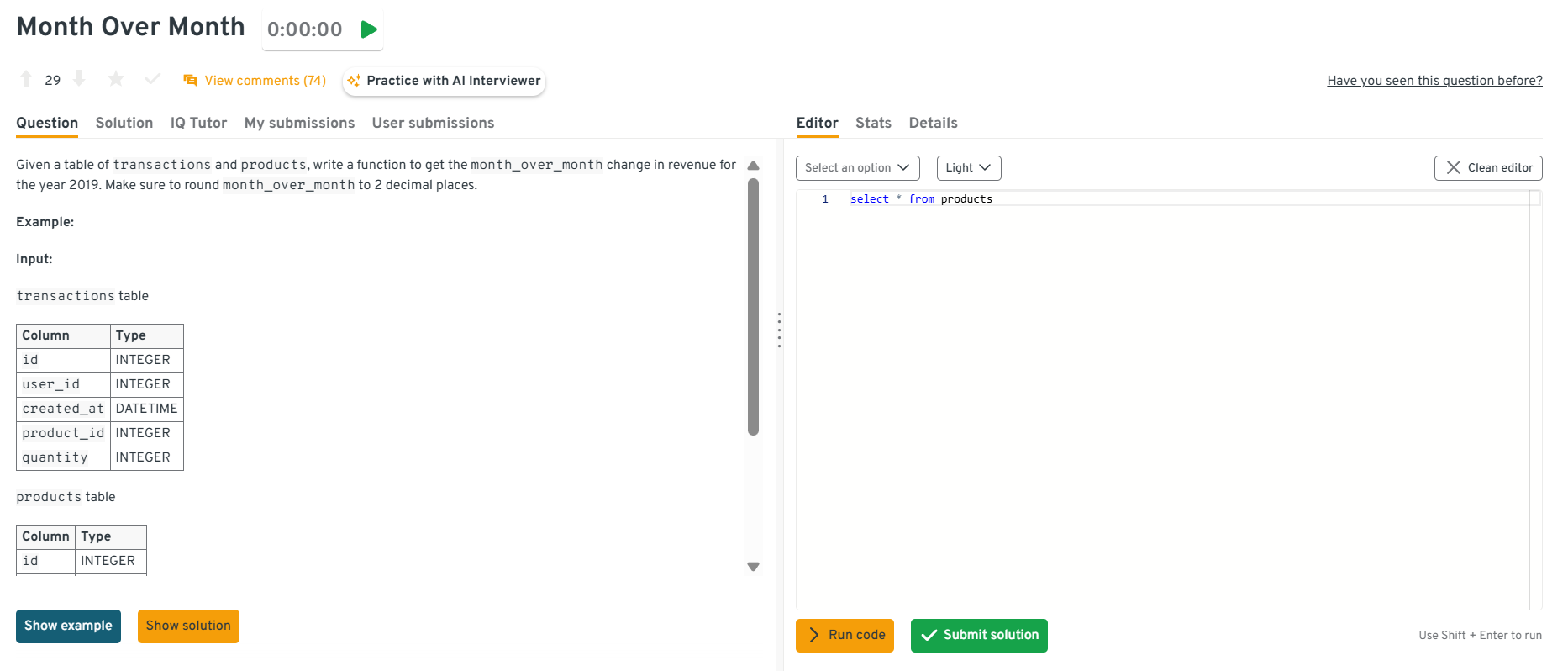Mark question as completed with the checkmark
This screenshot has height=671, width=1568.
tap(152, 79)
